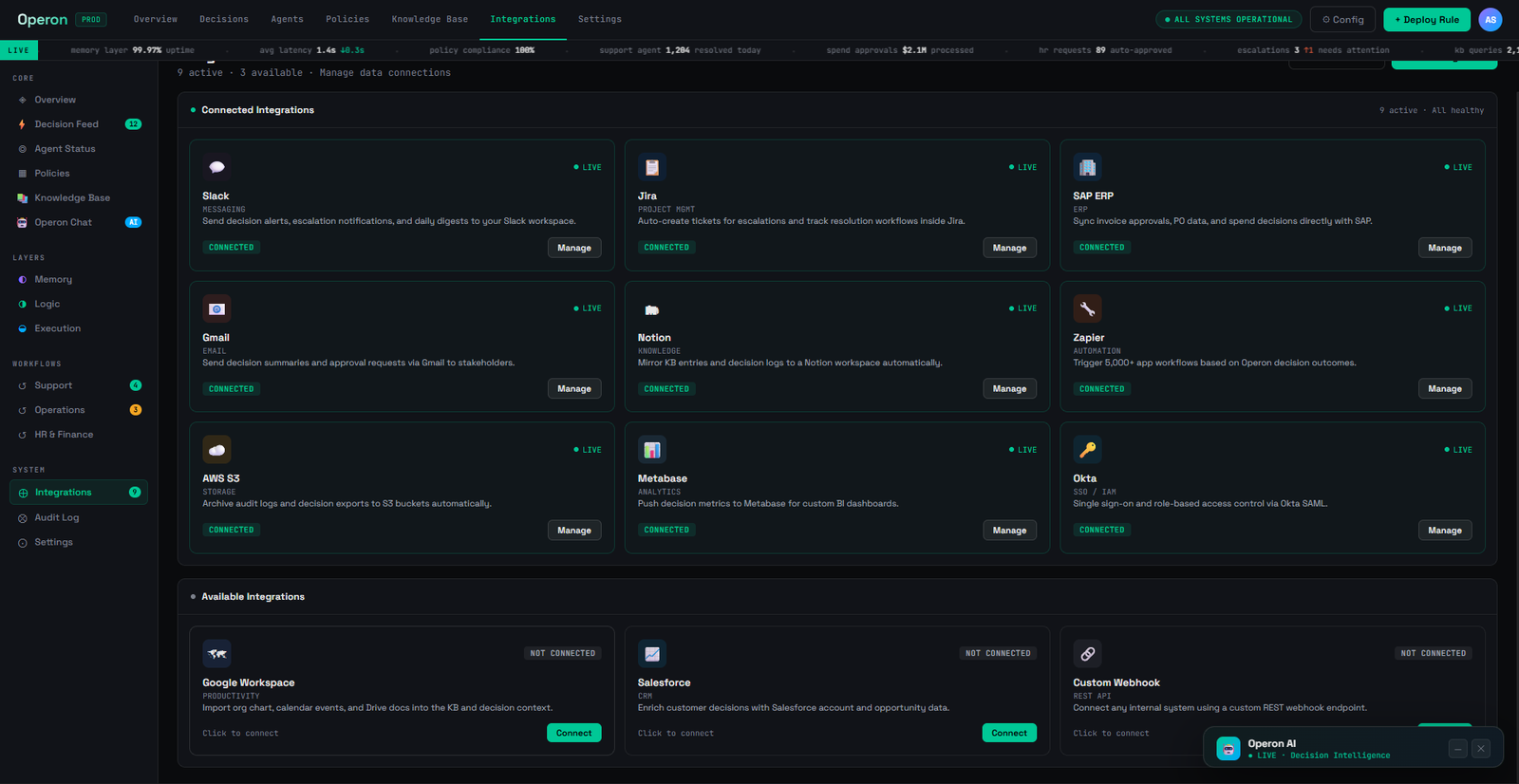This screenshot has height=784, width=1519.
Task: Click the Slack CONNECTED status tag
Action: click(x=232, y=247)
